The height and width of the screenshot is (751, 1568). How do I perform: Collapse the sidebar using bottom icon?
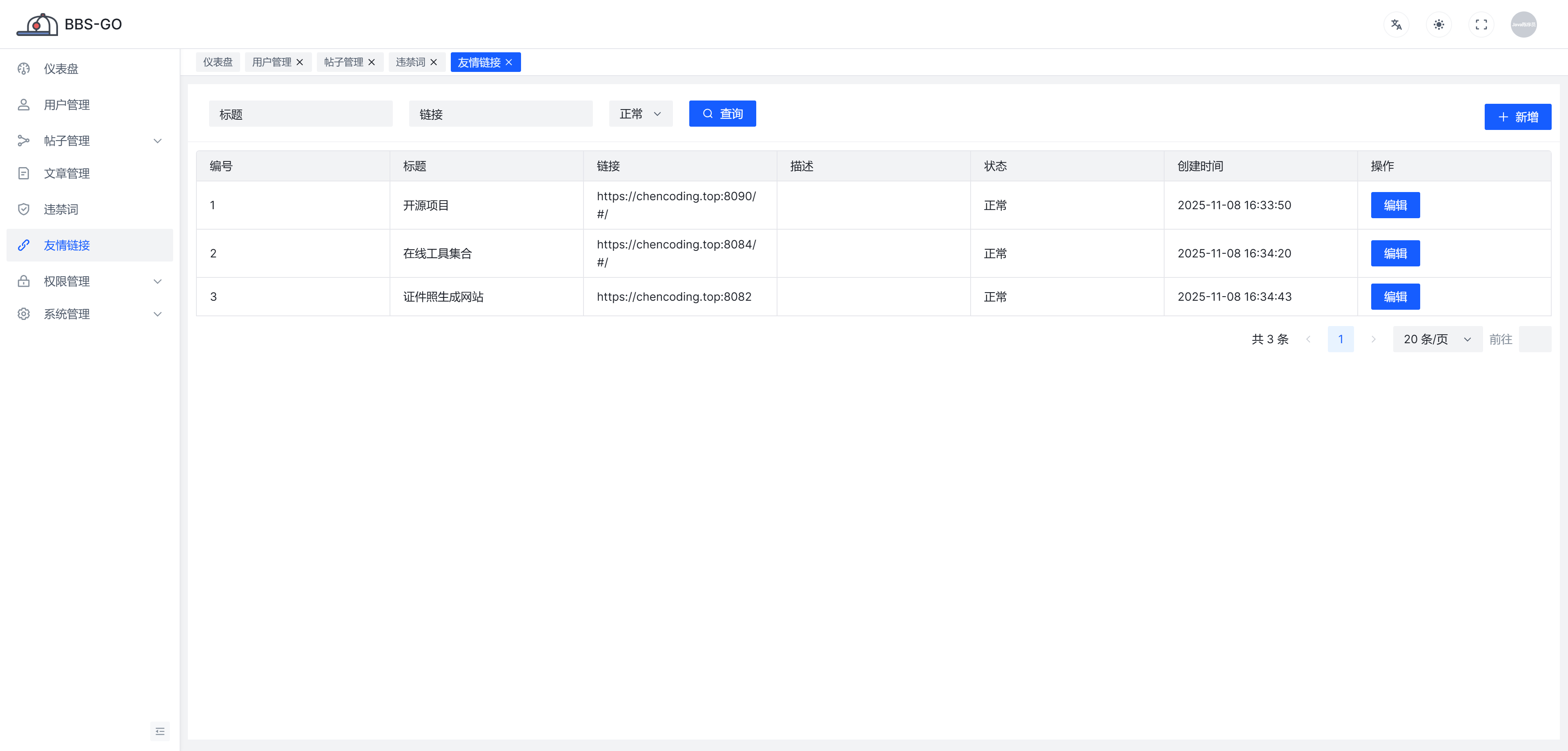coord(160,731)
